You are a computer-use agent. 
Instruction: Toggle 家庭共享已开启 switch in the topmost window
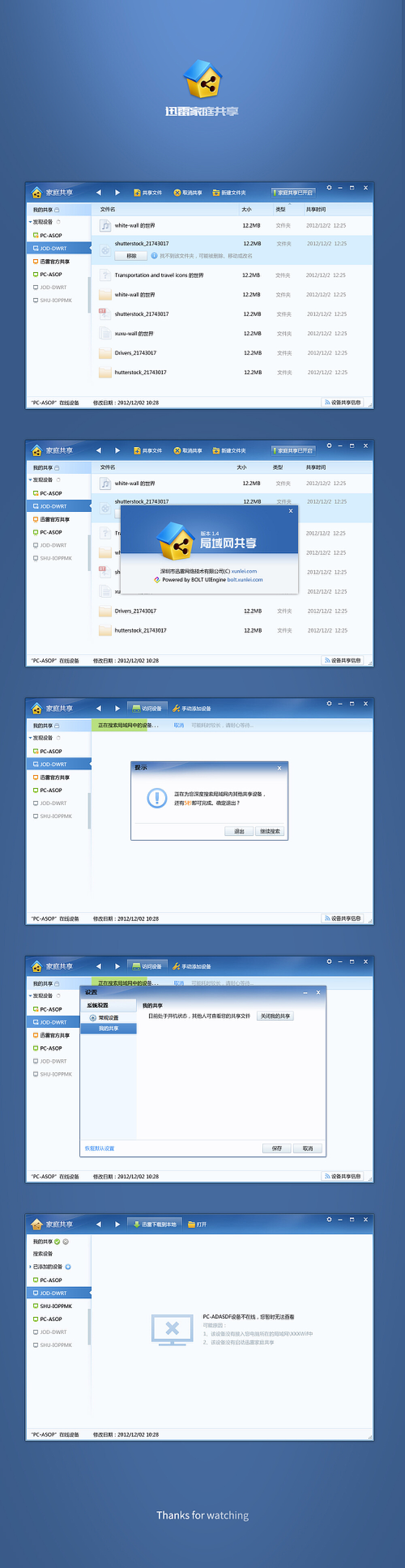(x=292, y=192)
